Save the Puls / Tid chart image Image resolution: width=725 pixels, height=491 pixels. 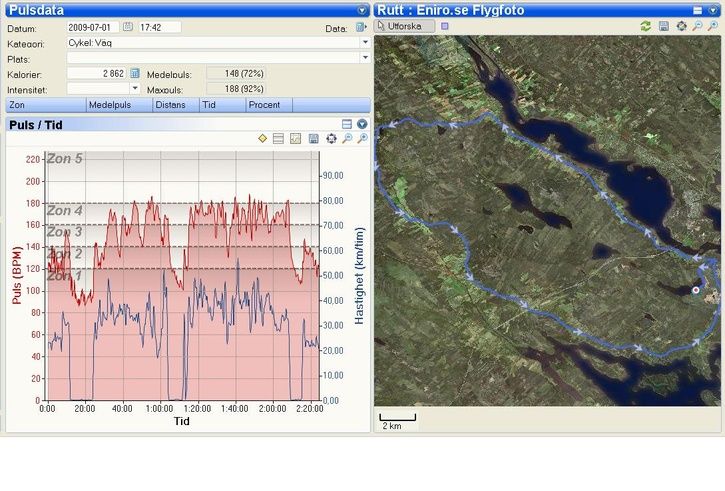314,138
